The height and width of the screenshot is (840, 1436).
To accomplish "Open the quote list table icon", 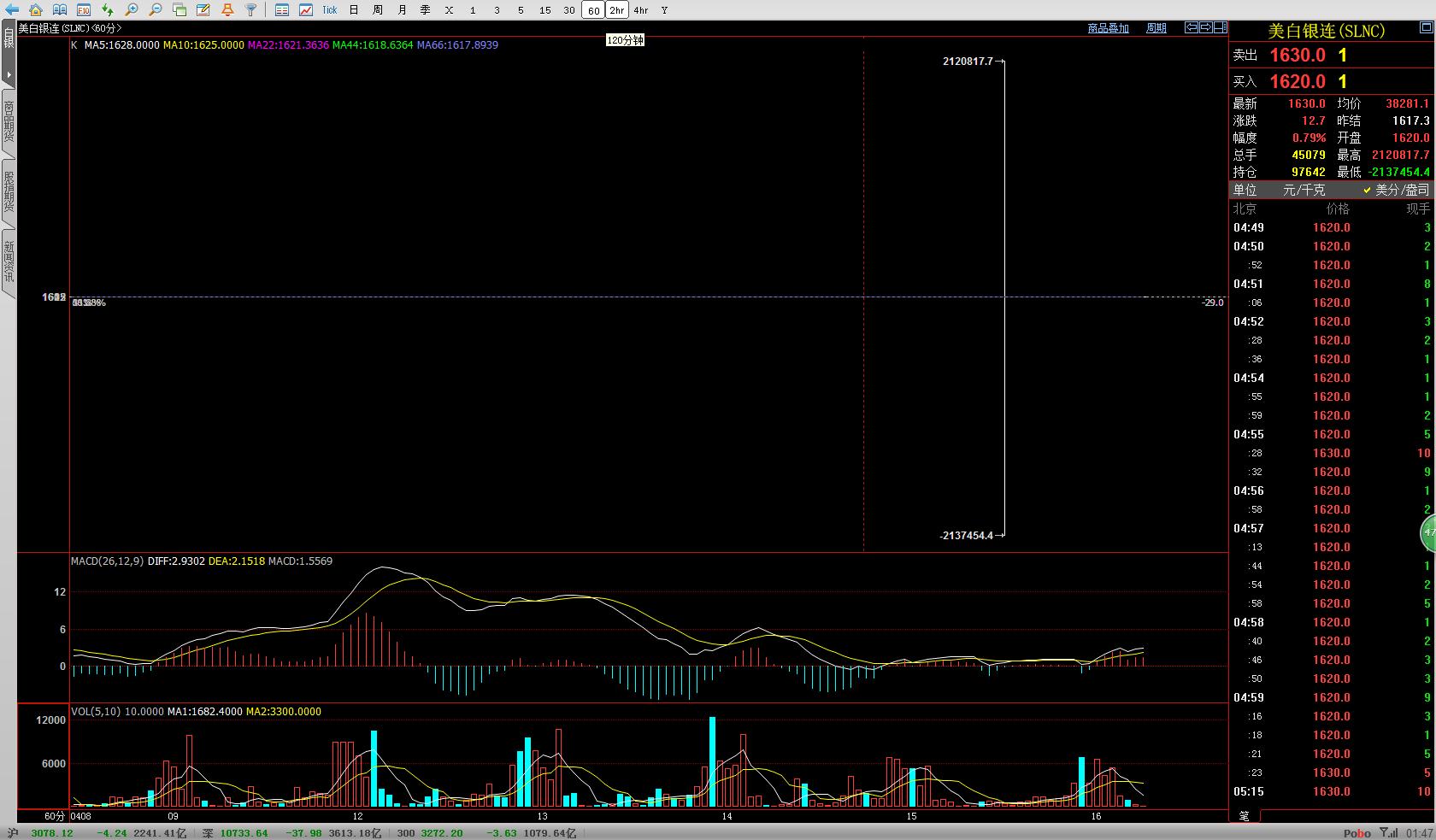I will point(281,10).
